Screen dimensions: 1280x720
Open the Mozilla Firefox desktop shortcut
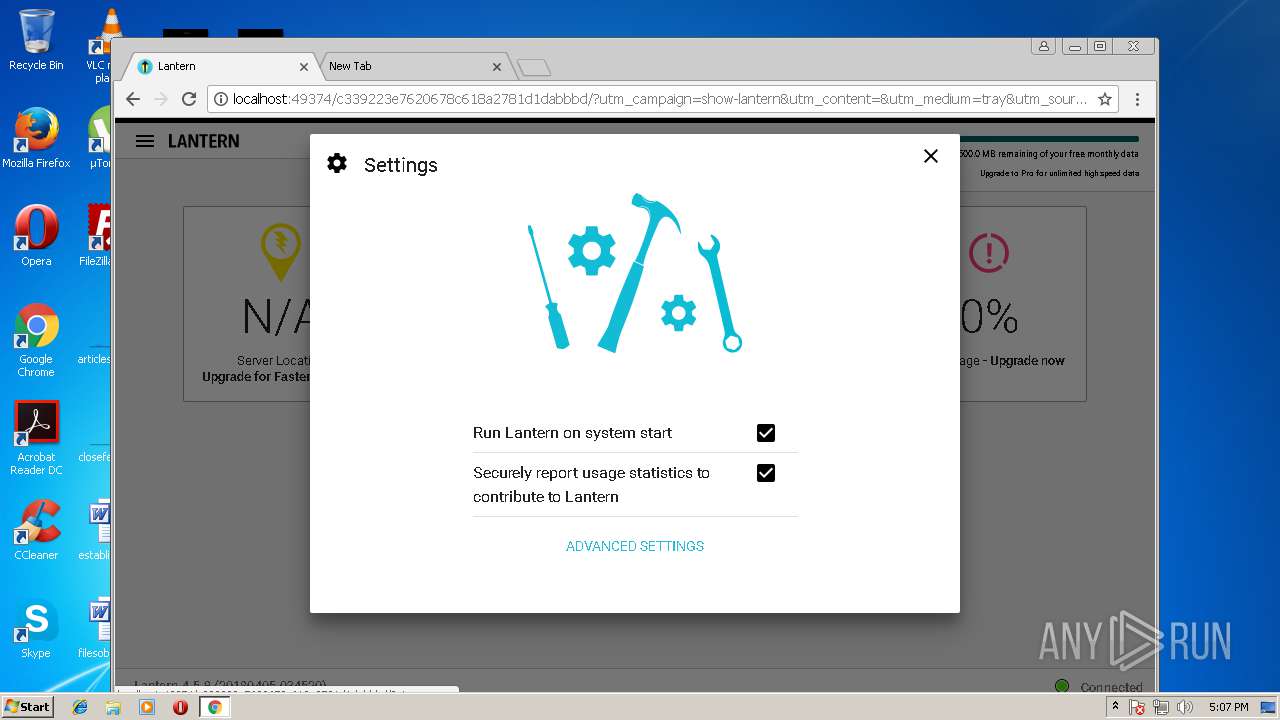(36, 138)
